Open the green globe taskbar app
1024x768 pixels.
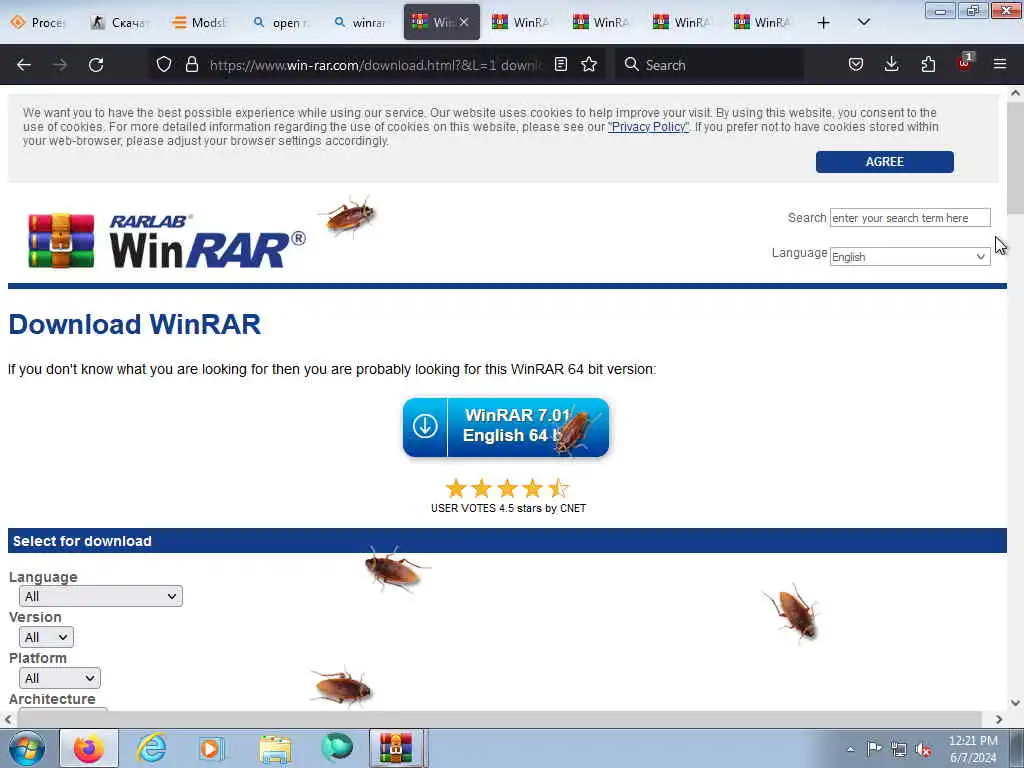coord(337,748)
